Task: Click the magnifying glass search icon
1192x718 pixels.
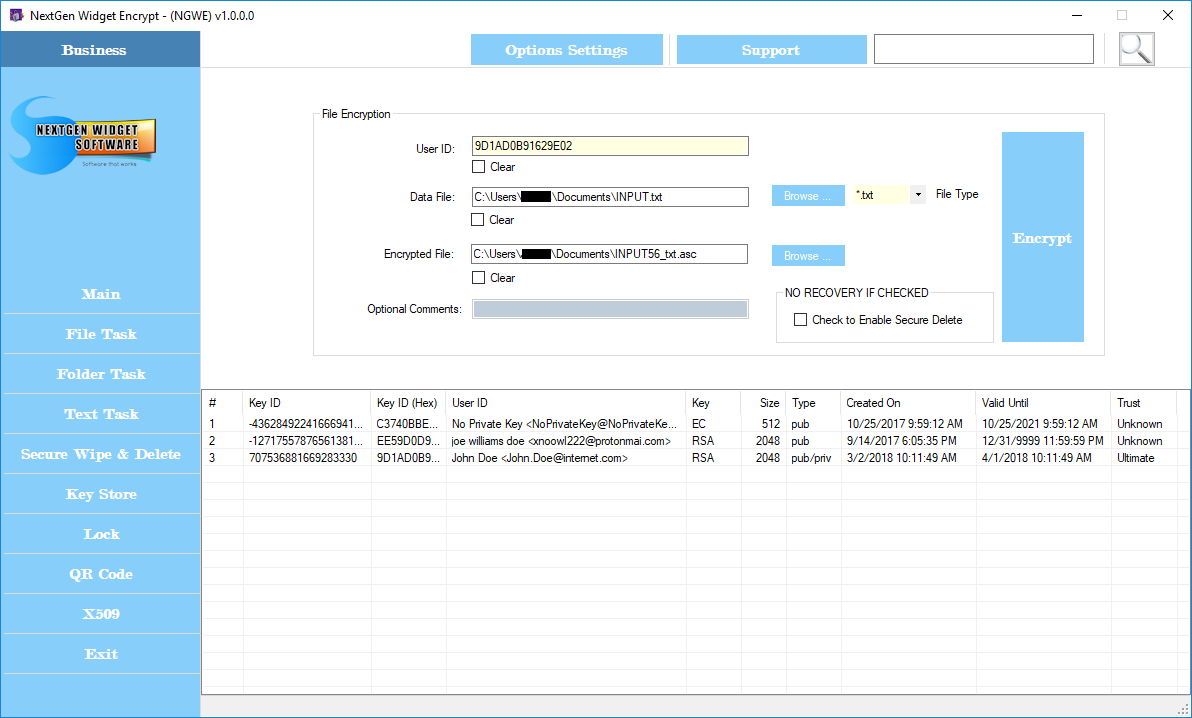Action: 1137,49
